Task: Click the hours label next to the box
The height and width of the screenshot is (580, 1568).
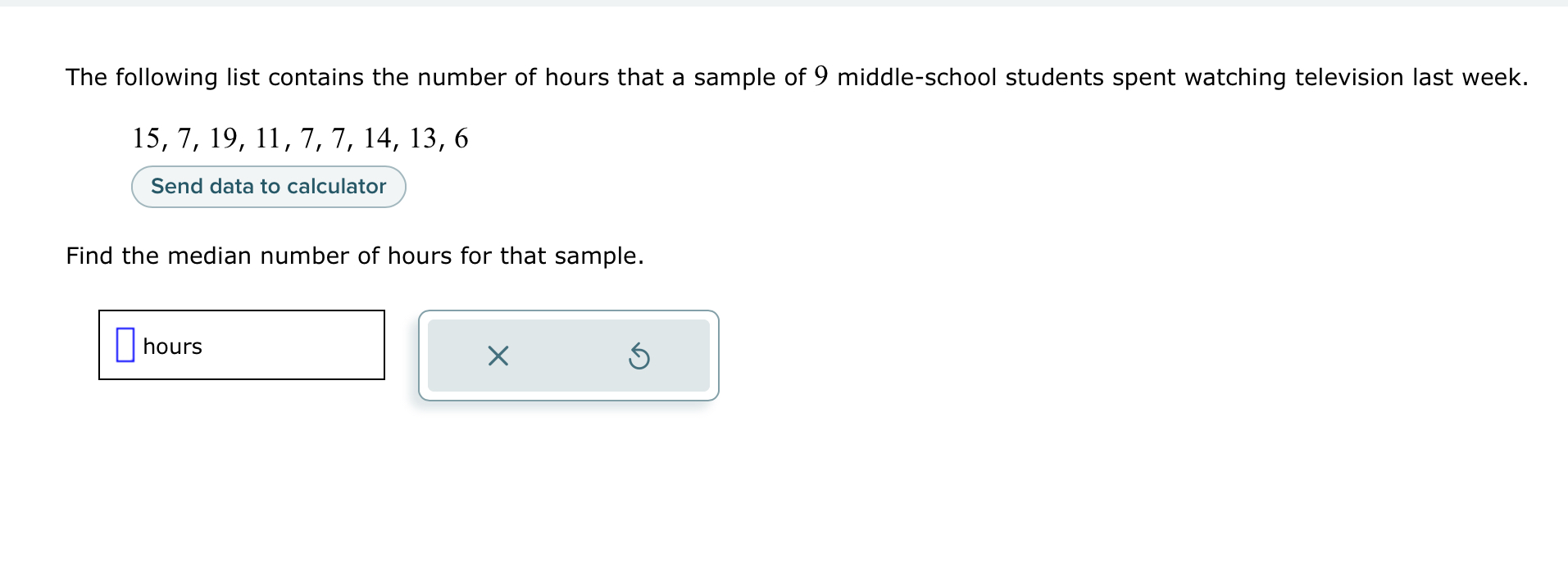Action: [171, 346]
